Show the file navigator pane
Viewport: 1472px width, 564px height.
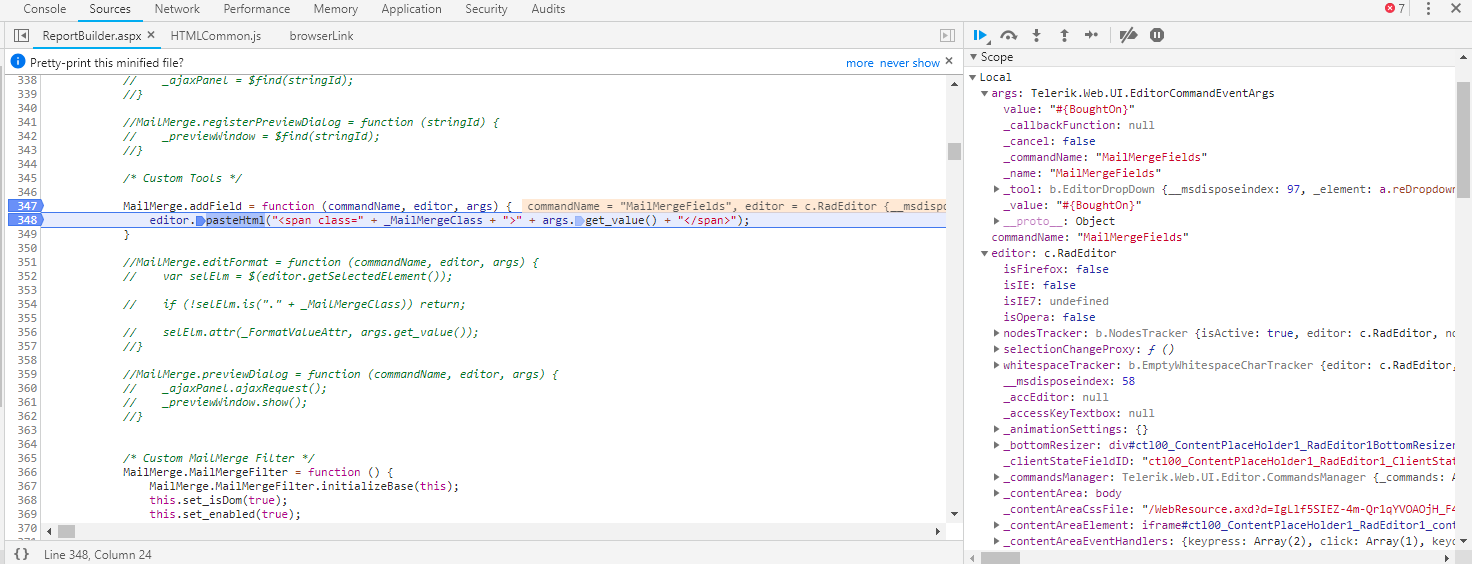pos(21,35)
